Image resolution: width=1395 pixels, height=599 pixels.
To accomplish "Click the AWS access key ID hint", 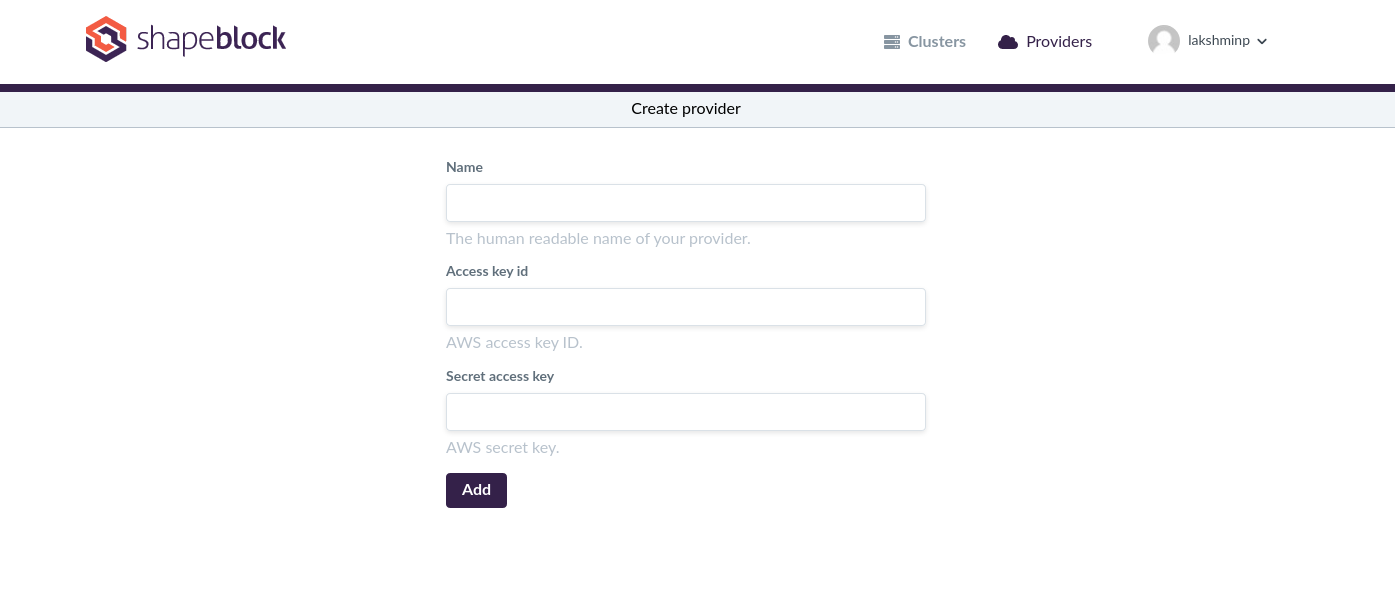I will click(514, 343).
